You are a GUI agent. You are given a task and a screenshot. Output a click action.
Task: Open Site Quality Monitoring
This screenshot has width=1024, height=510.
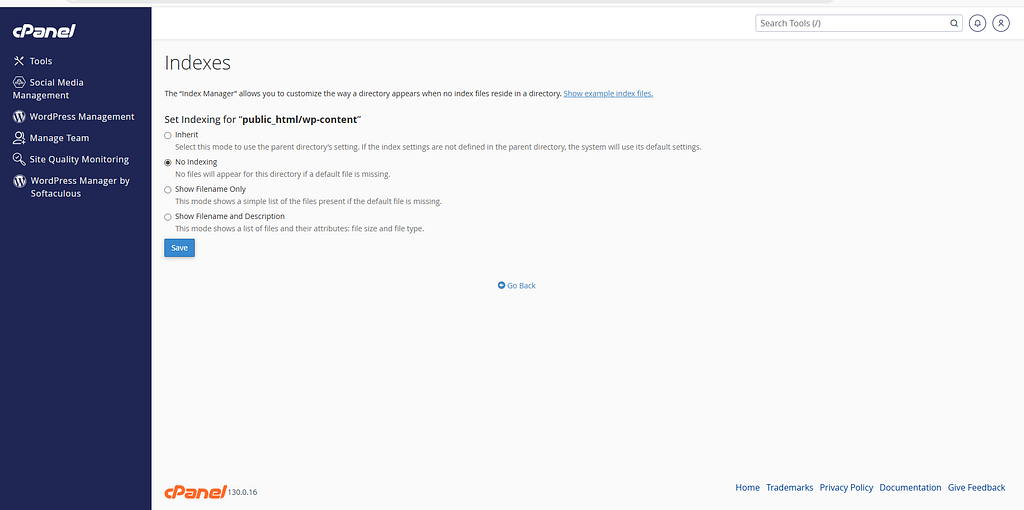[71, 159]
